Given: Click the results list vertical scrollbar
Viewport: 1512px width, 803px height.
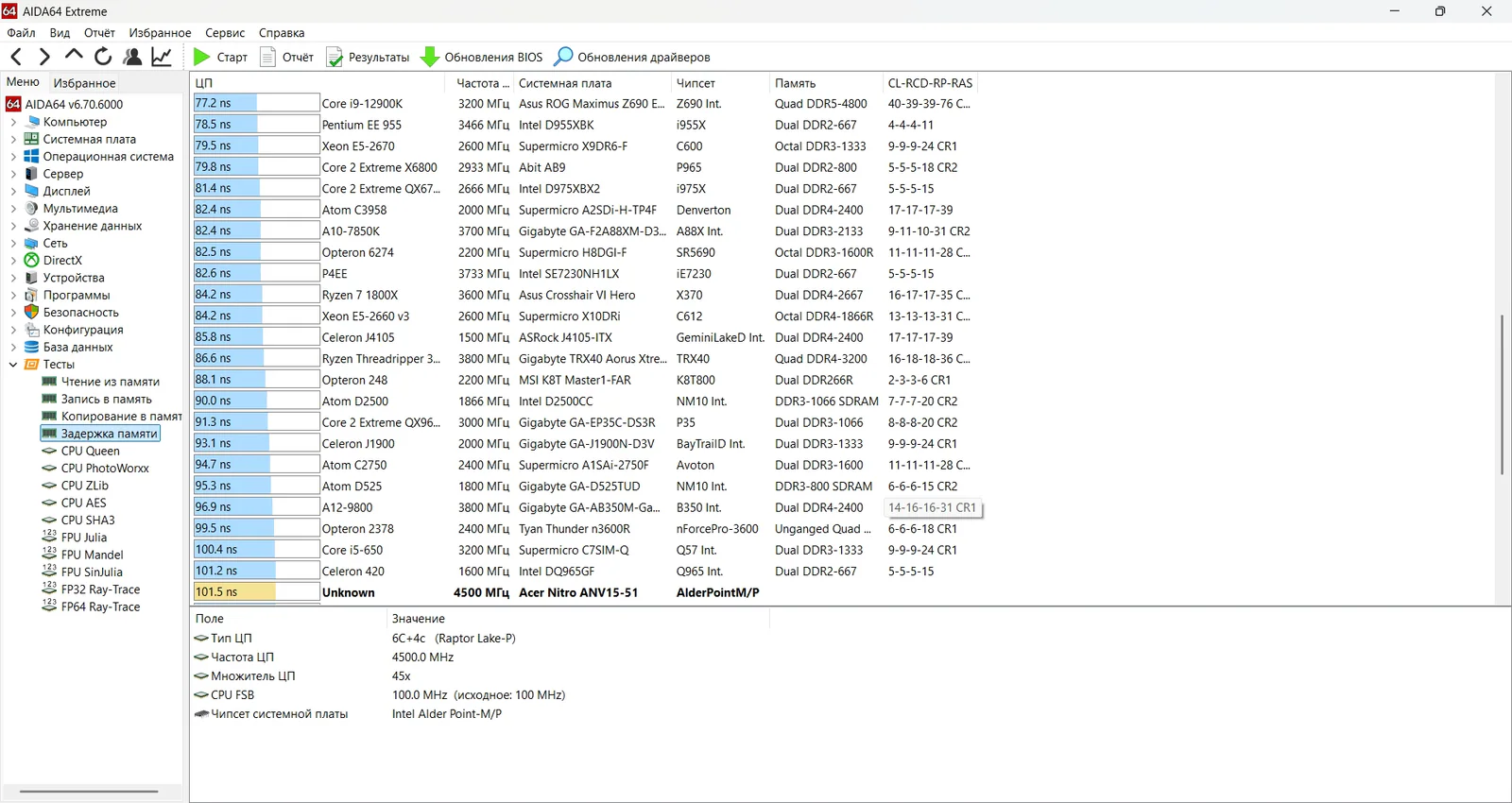Looking at the screenshot, I should [1502, 394].
